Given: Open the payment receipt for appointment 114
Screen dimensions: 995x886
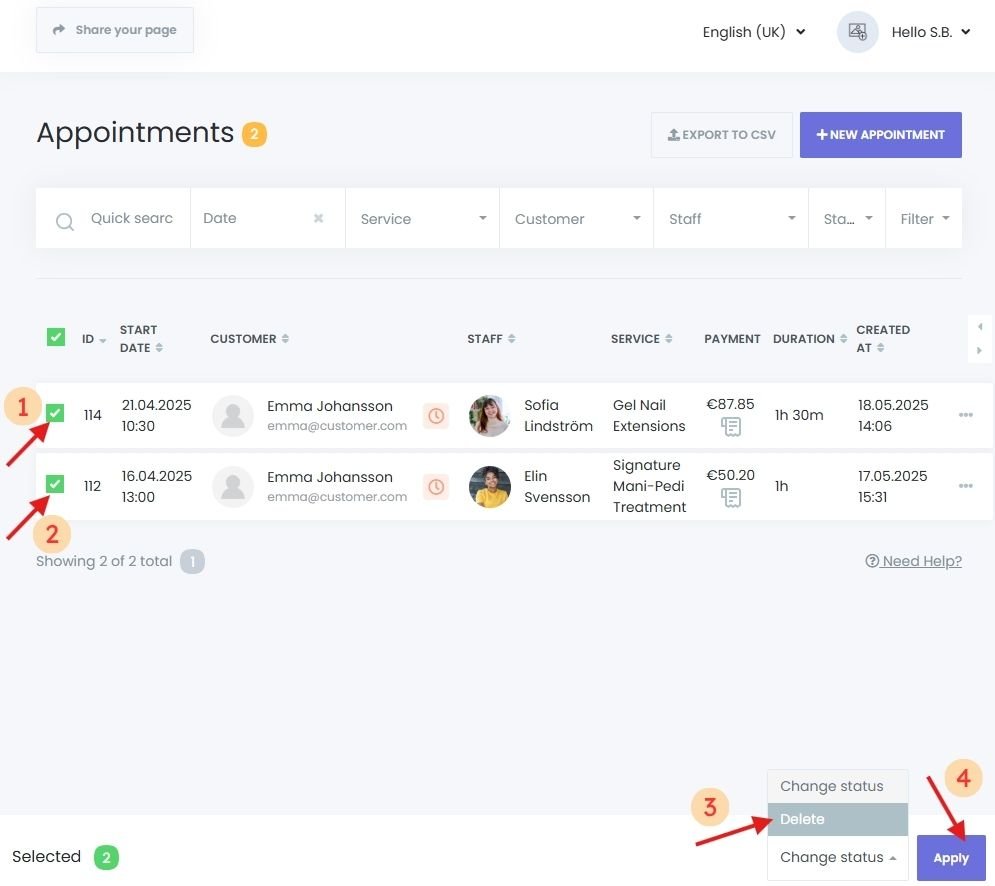Looking at the screenshot, I should [731, 427].
